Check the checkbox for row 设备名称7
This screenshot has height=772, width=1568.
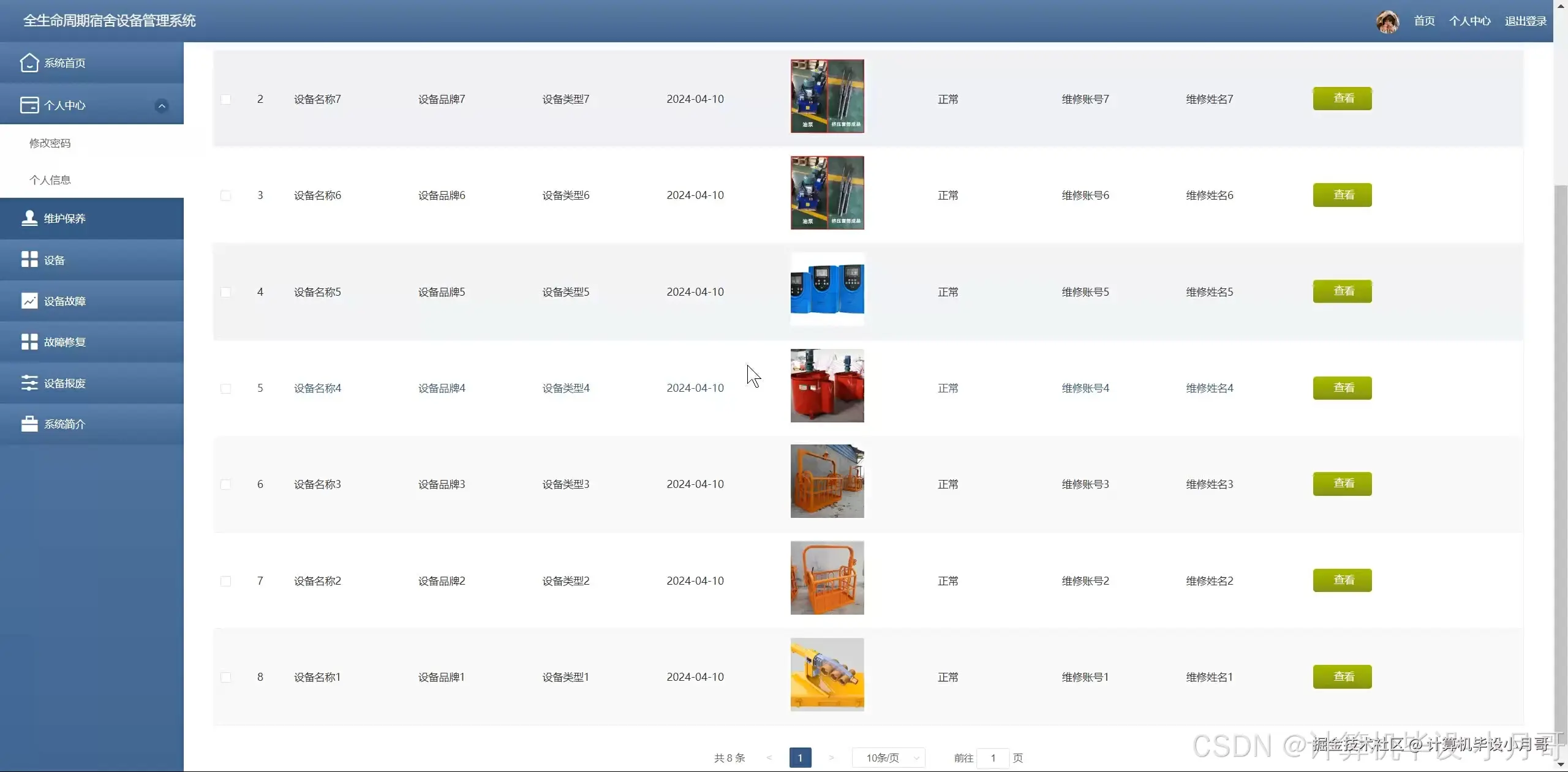coord(225,99)
